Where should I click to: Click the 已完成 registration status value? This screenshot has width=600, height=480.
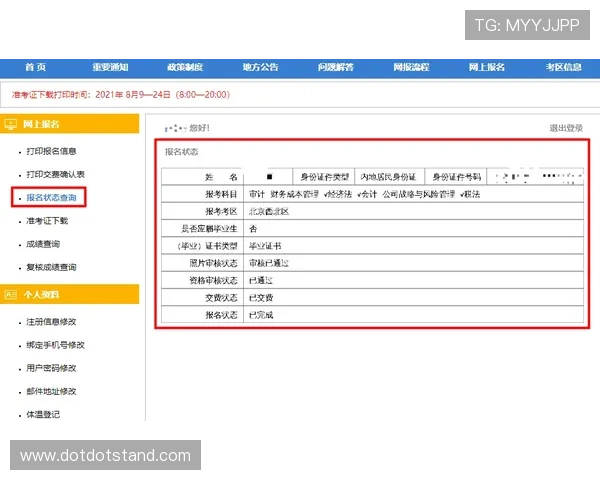261,315
